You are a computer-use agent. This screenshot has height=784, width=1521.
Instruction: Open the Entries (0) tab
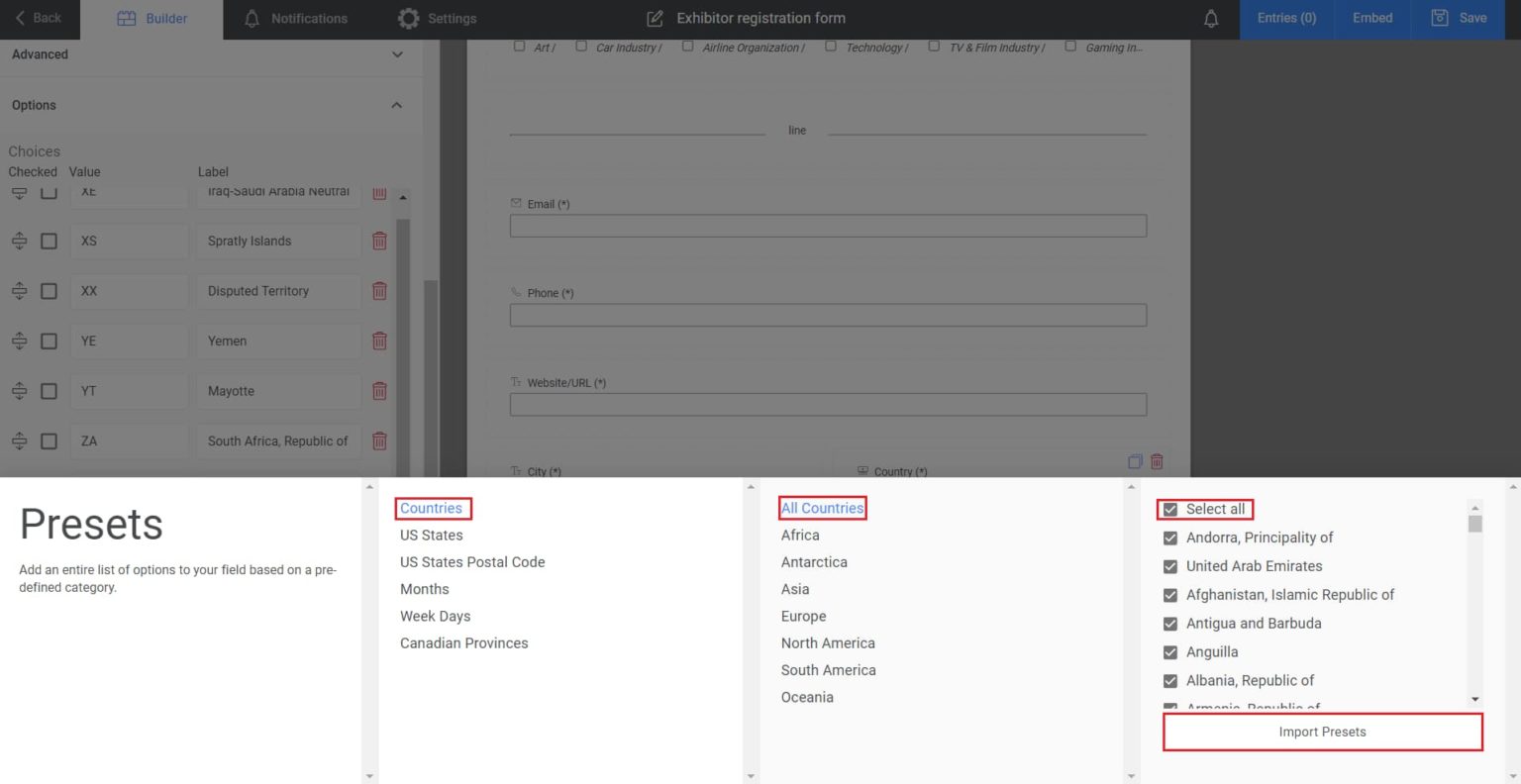tap(1285, 17)
